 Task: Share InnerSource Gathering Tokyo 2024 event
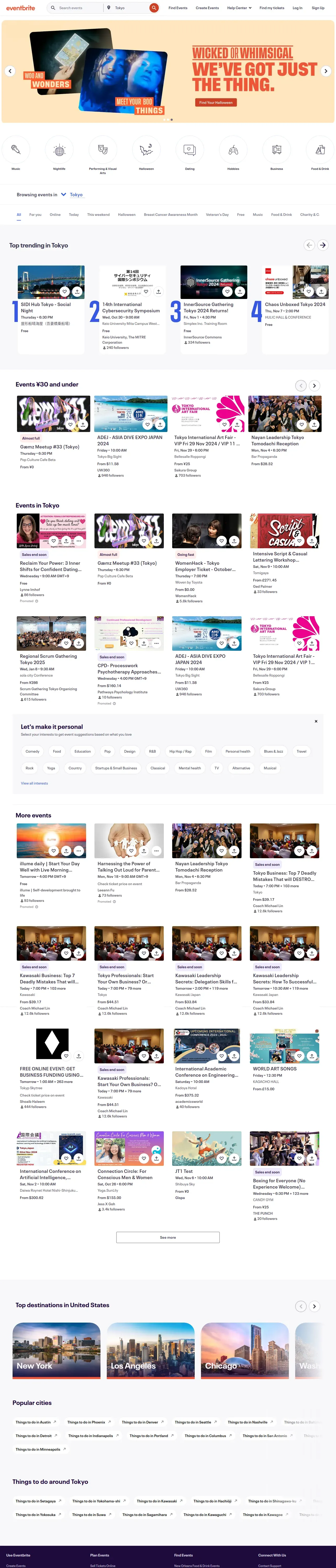click(x=240, y=292)
